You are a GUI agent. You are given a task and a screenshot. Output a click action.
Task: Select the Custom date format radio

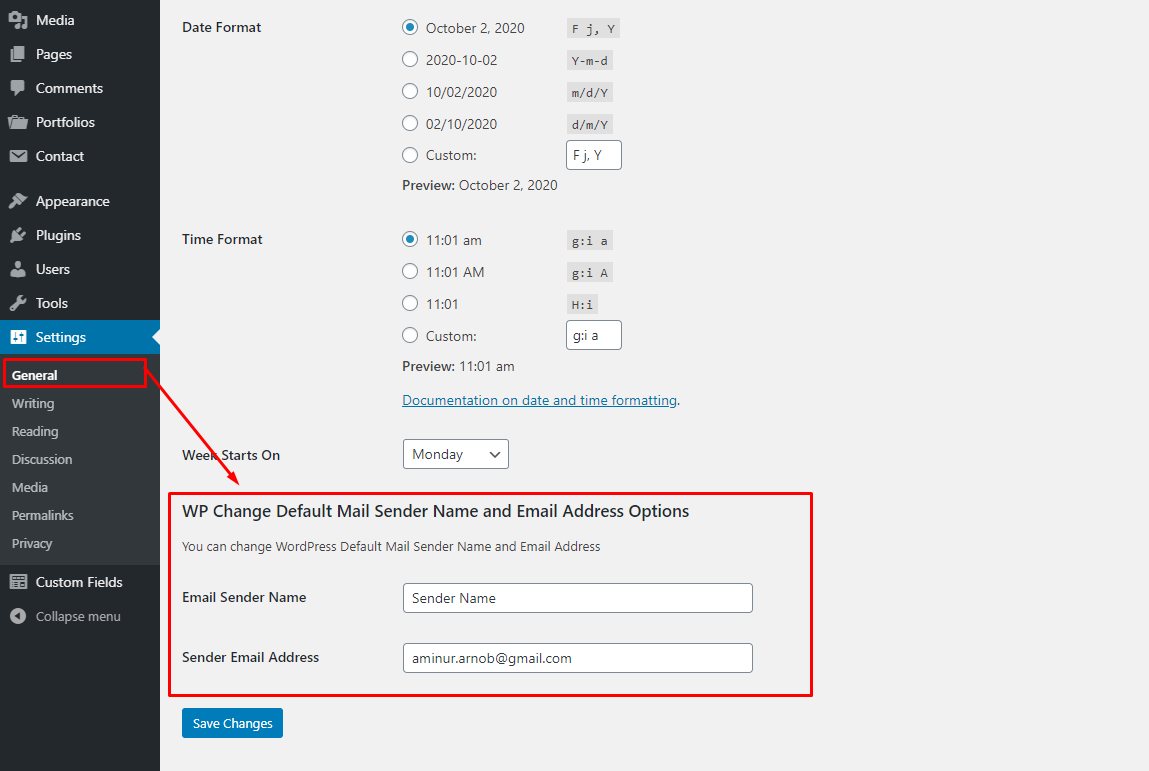coord(410,155)
